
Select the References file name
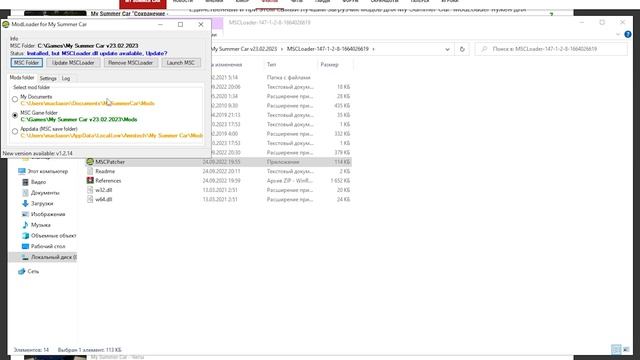pos(108,180)
